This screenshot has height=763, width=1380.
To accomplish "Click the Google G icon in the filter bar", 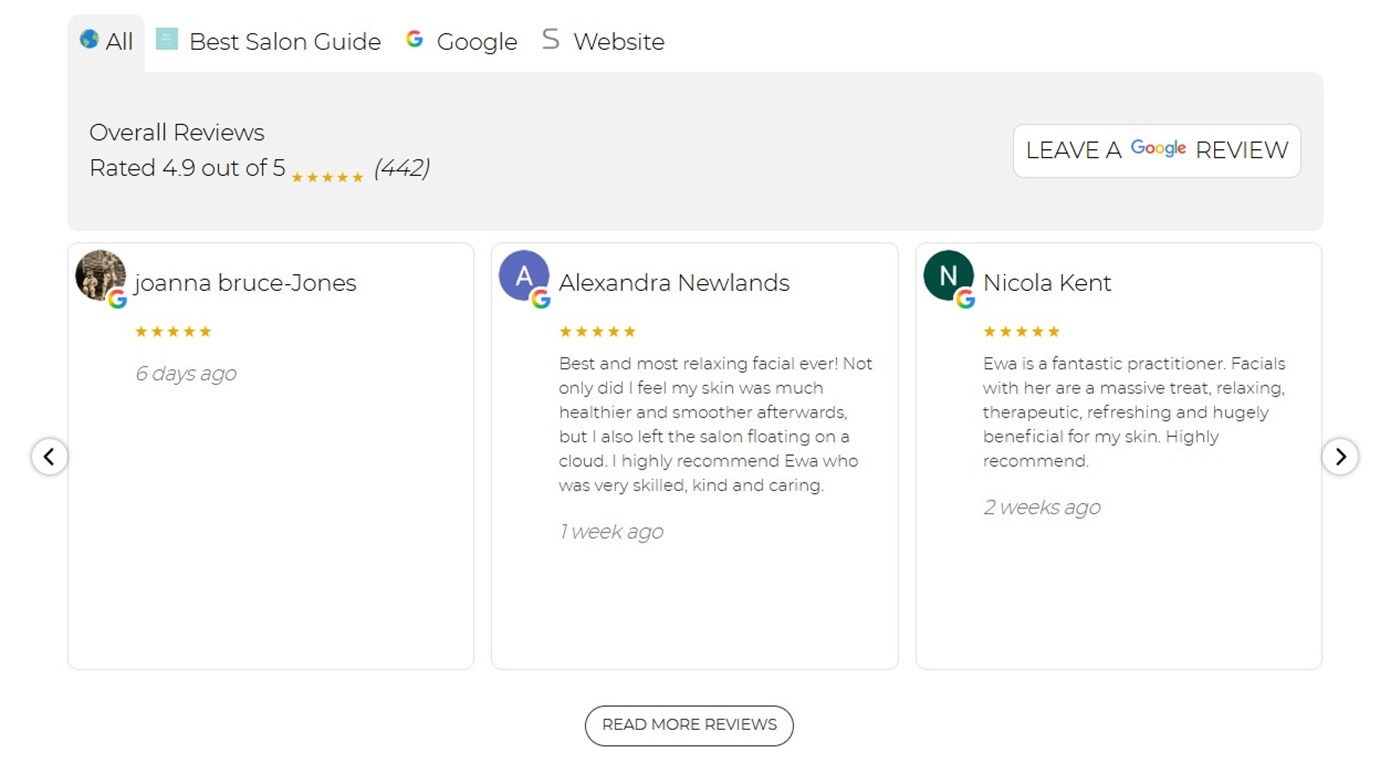I will point(414,38).
